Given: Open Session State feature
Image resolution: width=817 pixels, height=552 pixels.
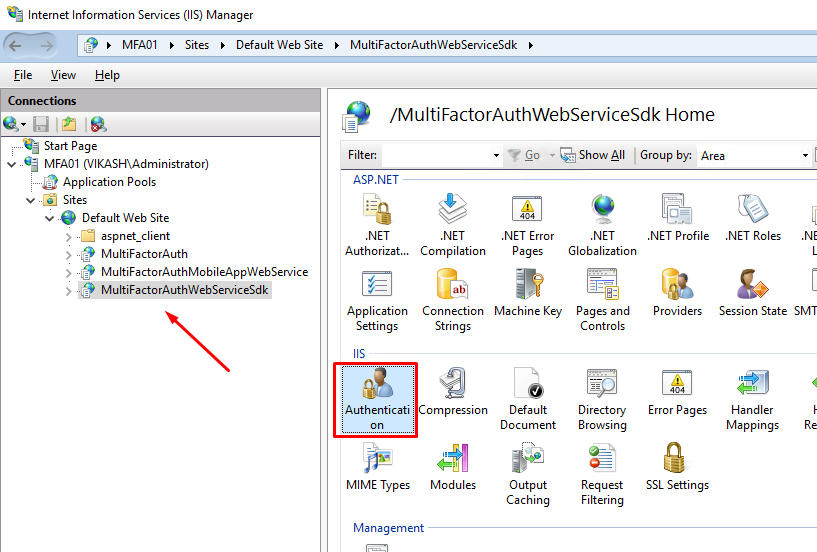Looking at the screenshot, I should [x=752, y=293].
